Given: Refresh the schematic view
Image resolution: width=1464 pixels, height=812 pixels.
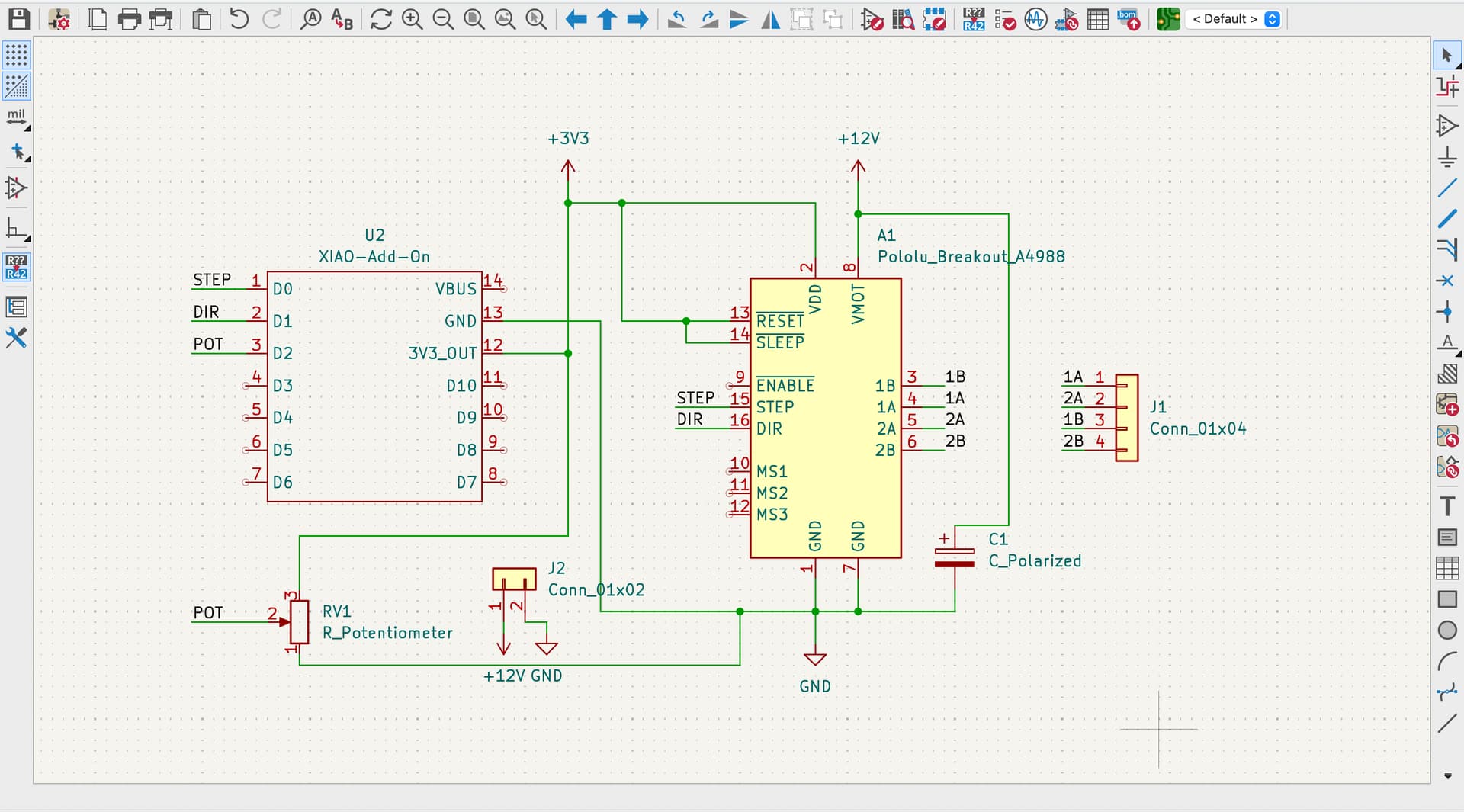Looking at the screenshot, I should click(x=380, y=19).
